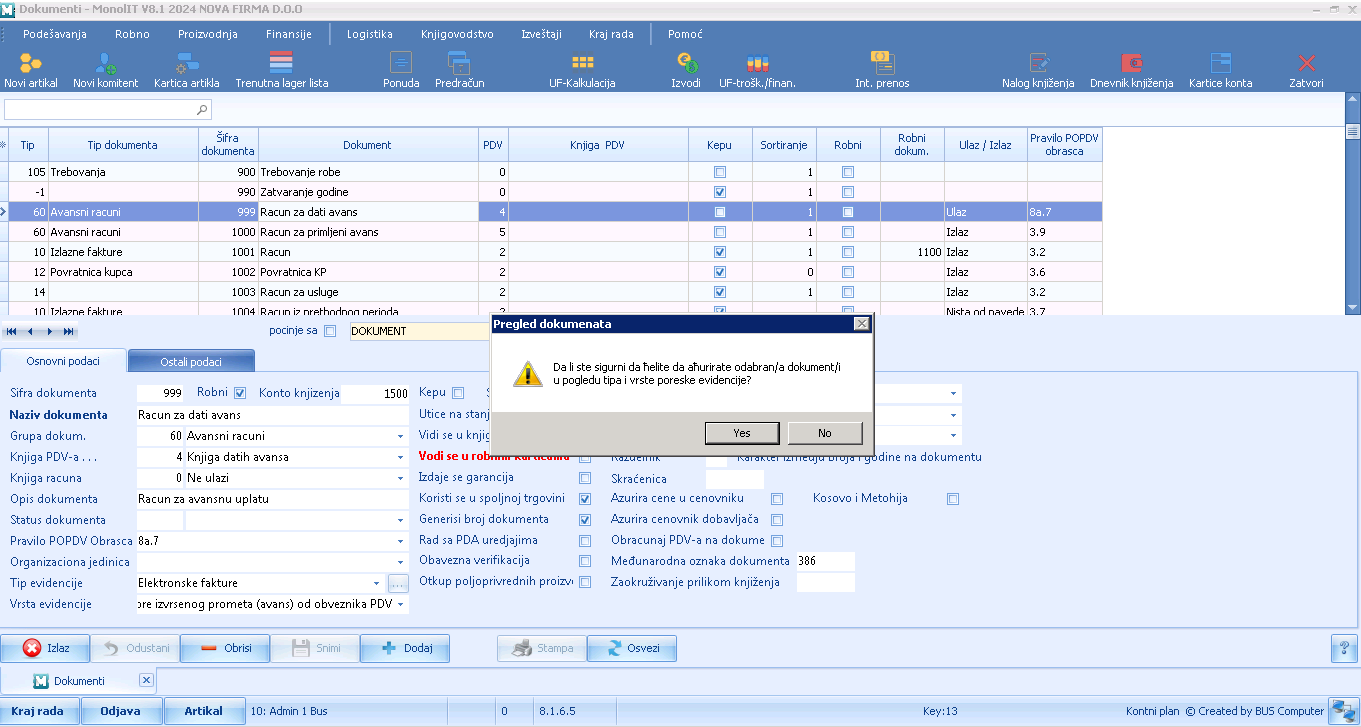This screenshot has width=1361, height=727.
Task: Open Nalog knjiženja from the toolbar
Action: 1038,64
